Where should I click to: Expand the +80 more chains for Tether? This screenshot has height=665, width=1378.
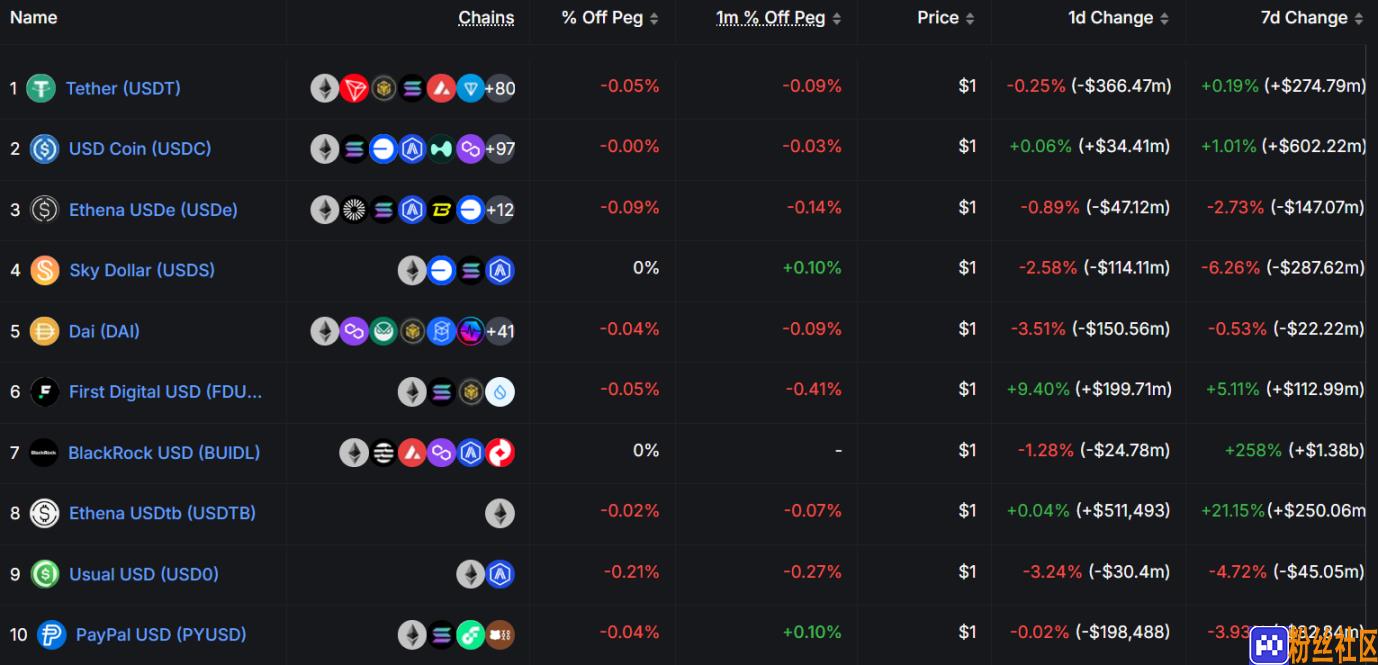[500, 89]
